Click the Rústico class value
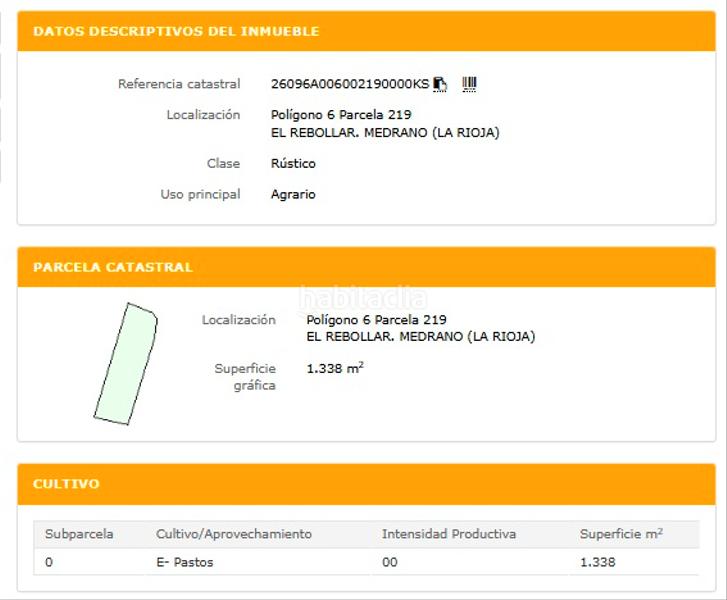The width and height of the screenshot is (727, 600). [x=293, y=163]
